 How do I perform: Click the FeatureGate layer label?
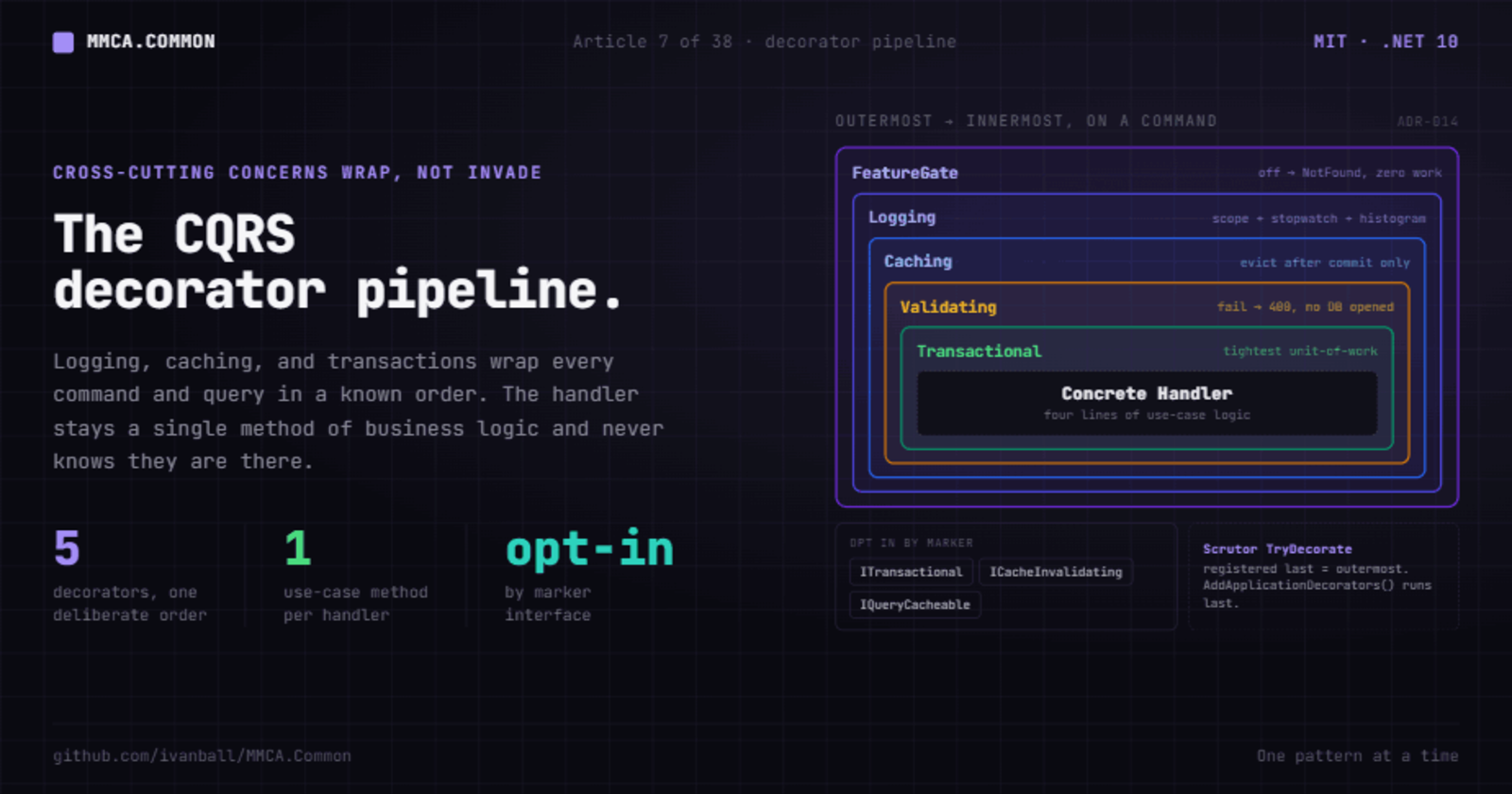(x=904, y=173)
